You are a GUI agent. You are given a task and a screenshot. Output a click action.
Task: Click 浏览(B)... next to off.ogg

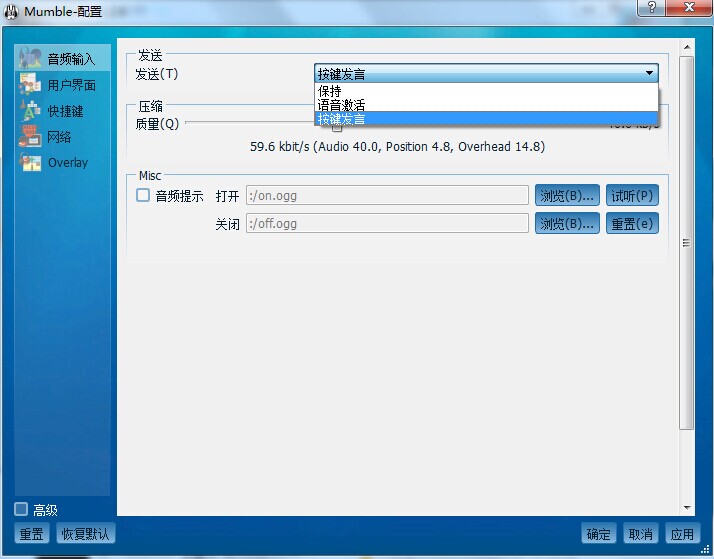coord(567,224)
